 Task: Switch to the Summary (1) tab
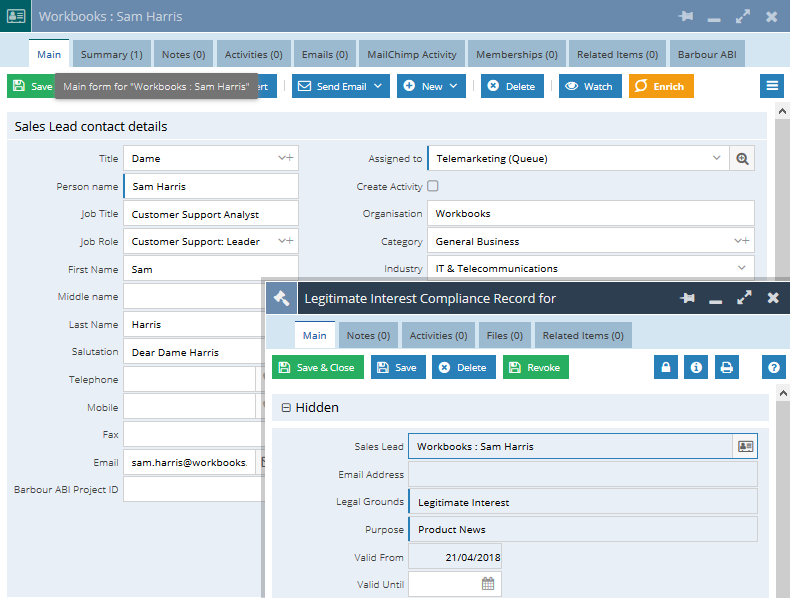[x=112, y=54]
